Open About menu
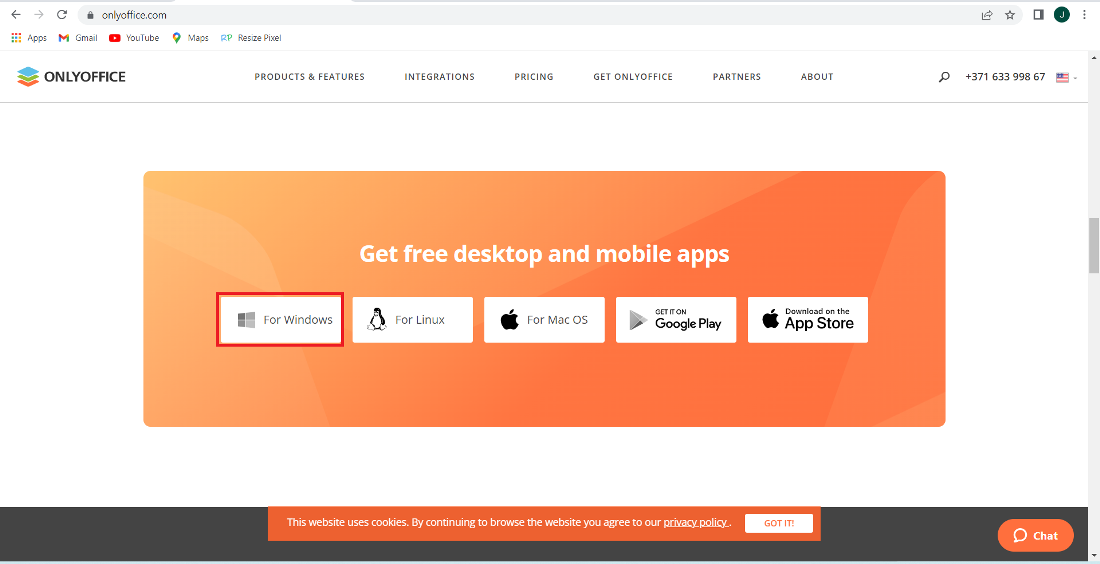 pos(817,77)
